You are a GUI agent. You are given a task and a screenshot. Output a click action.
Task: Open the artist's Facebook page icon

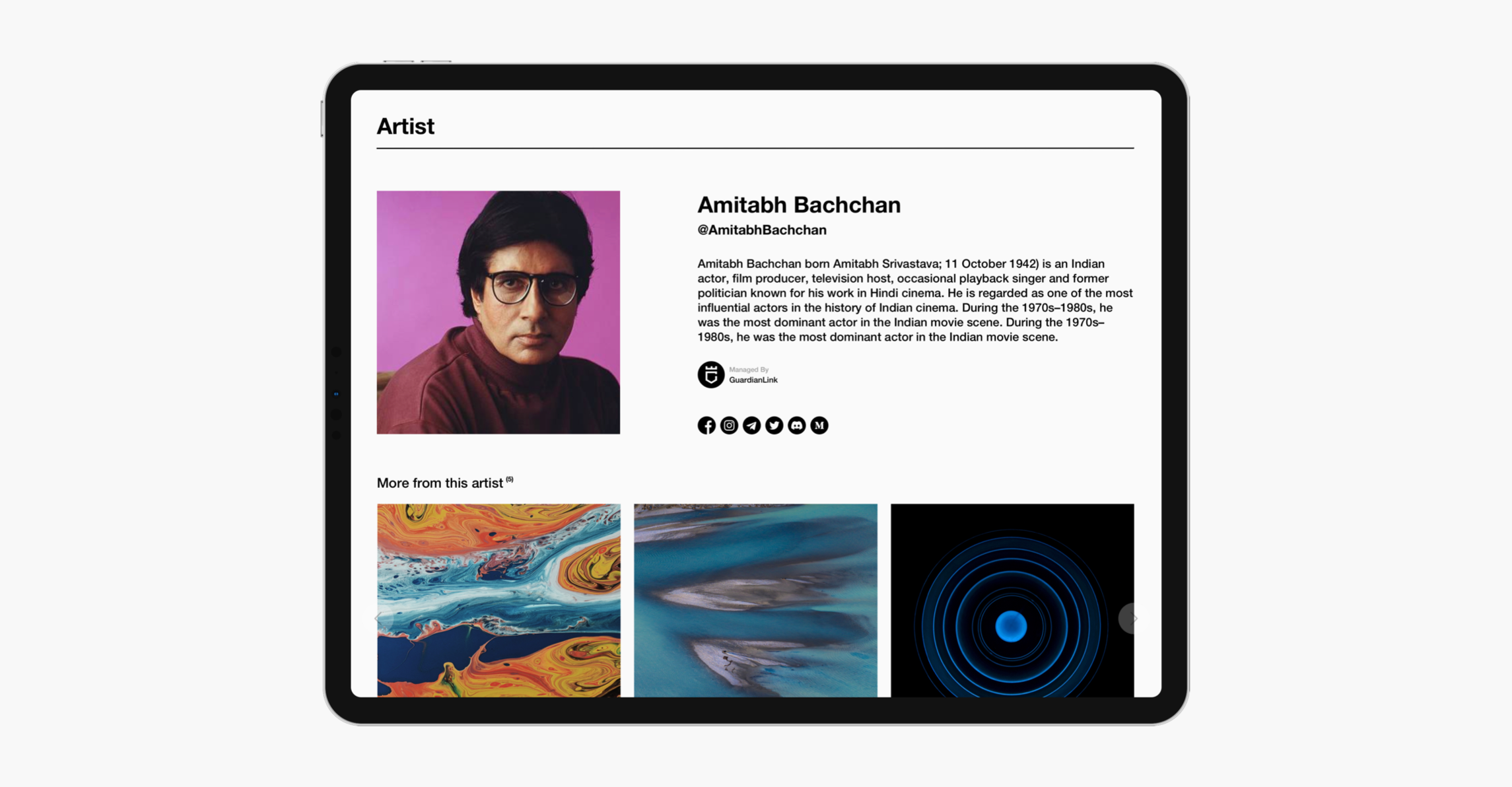click(x=706, y=425)
